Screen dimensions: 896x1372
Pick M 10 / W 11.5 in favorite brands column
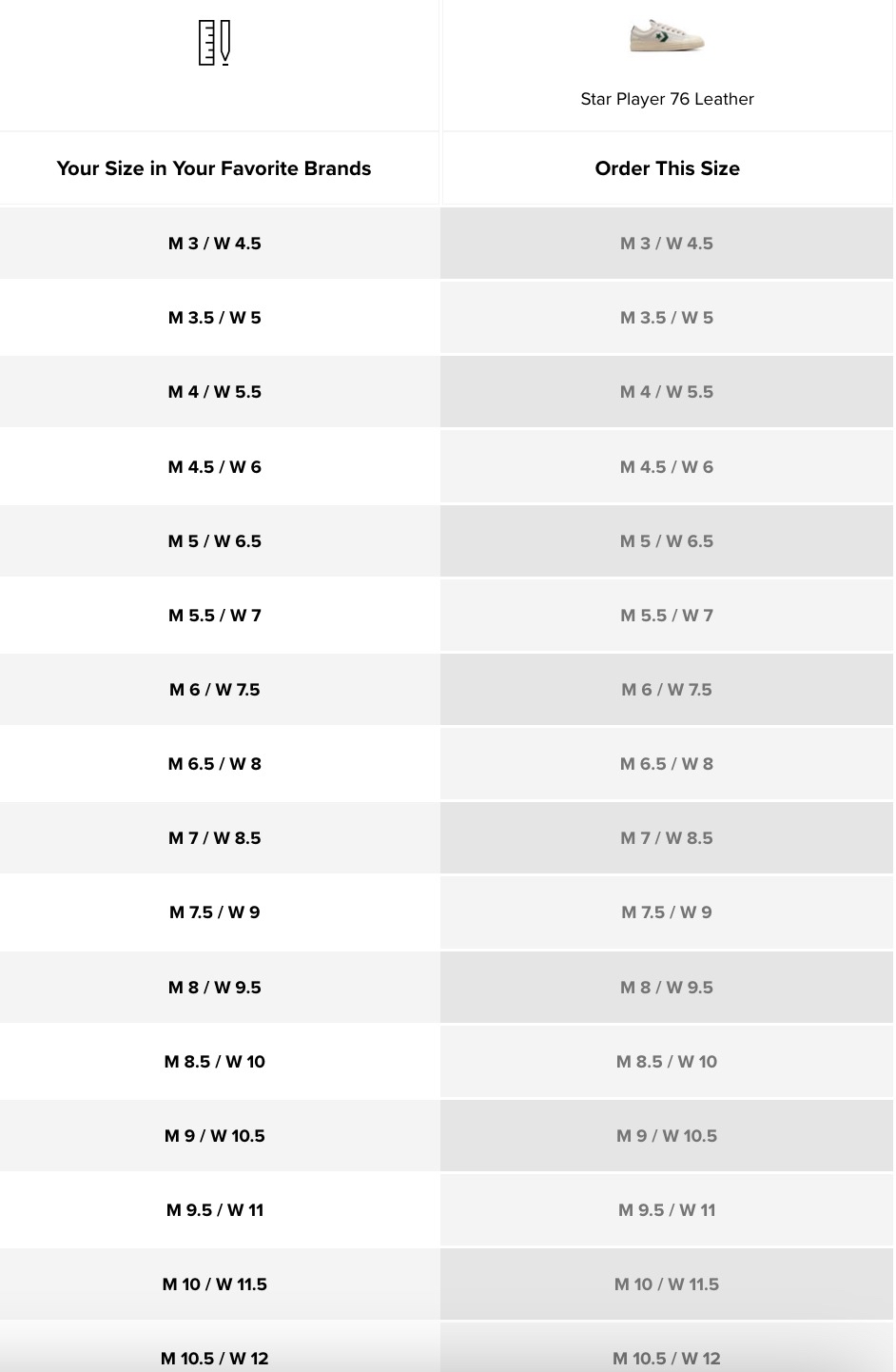coord(214,1284)
